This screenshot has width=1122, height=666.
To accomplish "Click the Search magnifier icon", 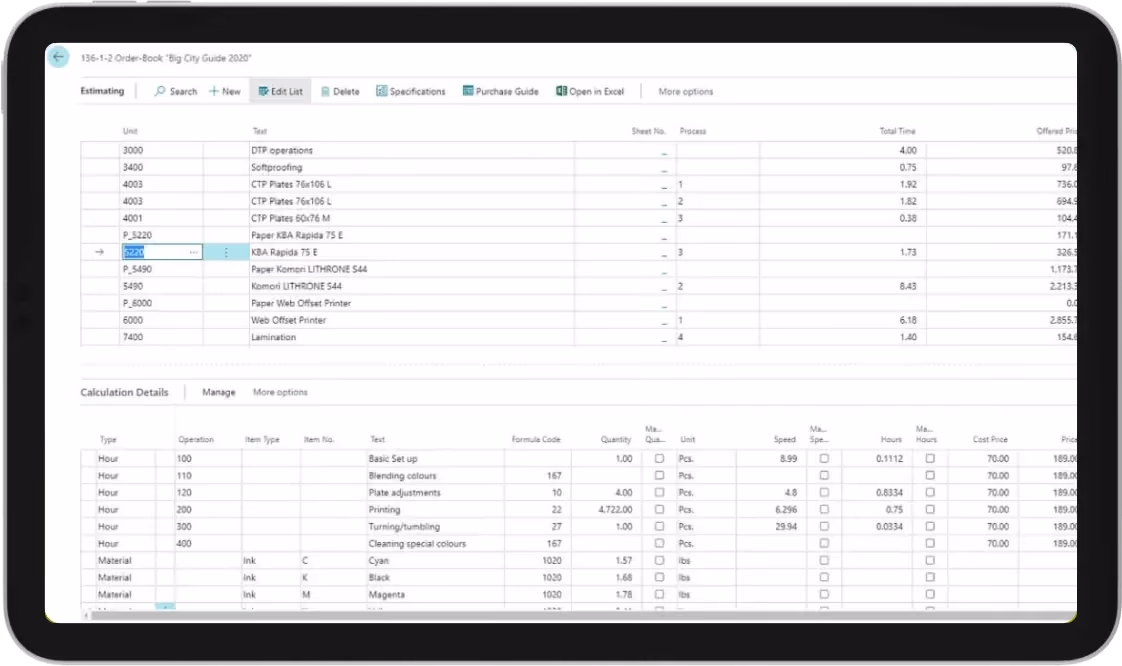I will pyautogui.click(x=160, y=92).
